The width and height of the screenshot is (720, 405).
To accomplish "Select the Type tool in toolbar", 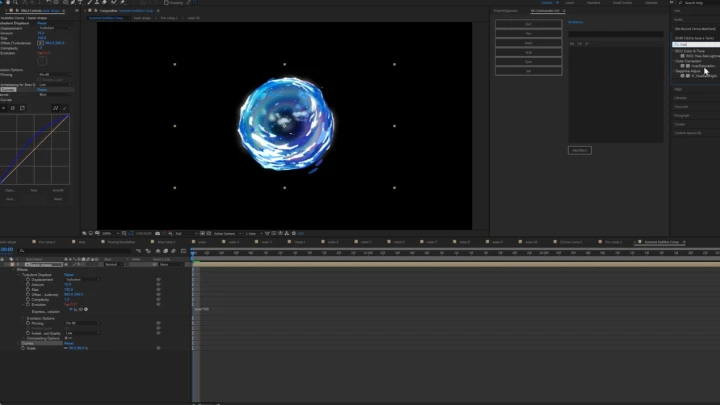I will [80, 2].
